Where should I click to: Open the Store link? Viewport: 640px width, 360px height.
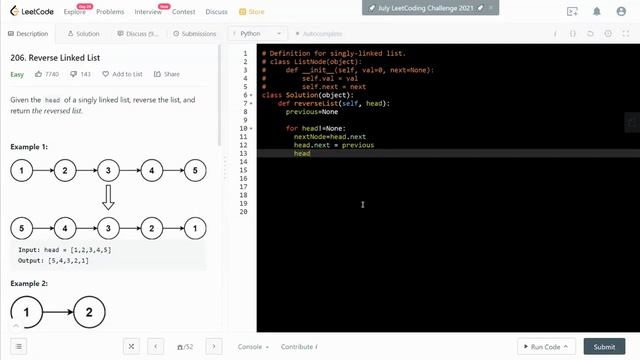coord(252,12)
